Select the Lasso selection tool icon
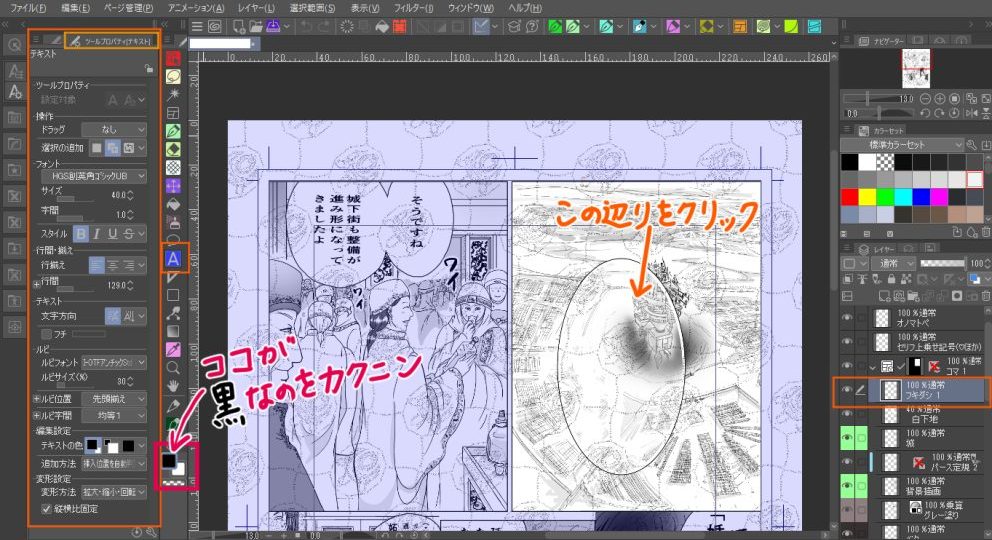The width and height of the screenshot is (992, 540). (173, 77)
